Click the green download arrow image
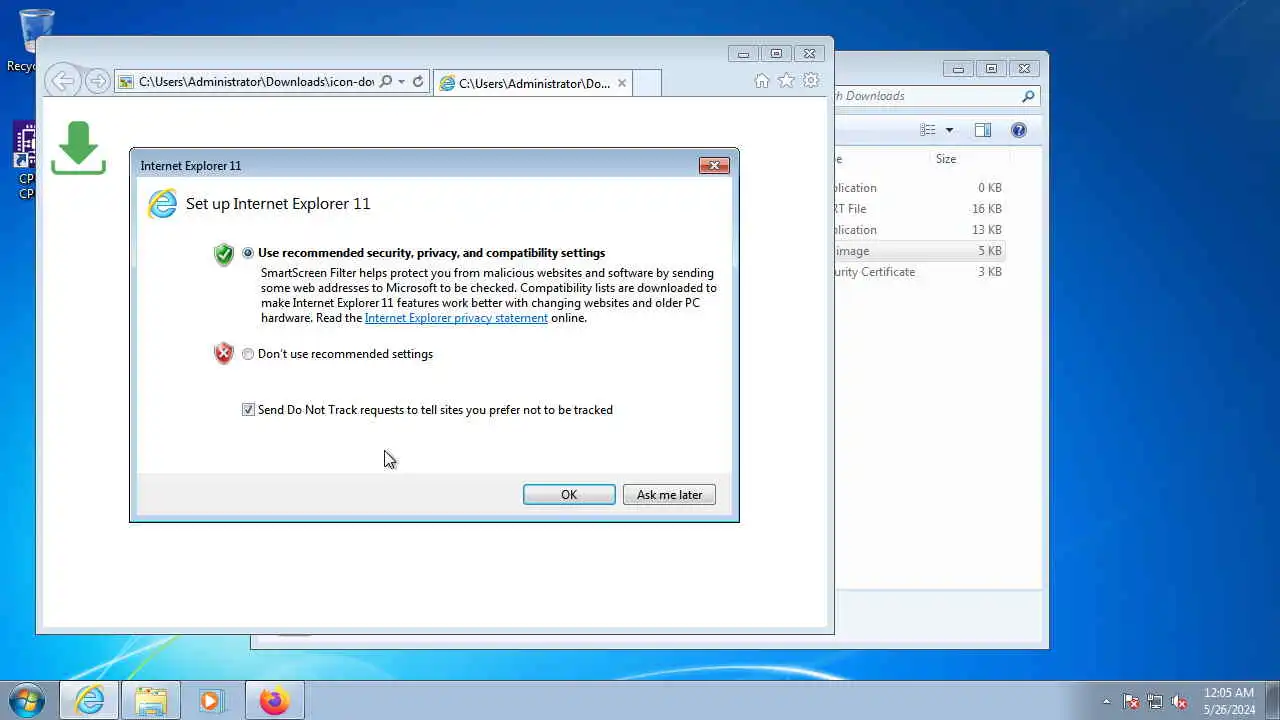Image resolution: width=1280 pixels, height=720 pixels. 78,148
